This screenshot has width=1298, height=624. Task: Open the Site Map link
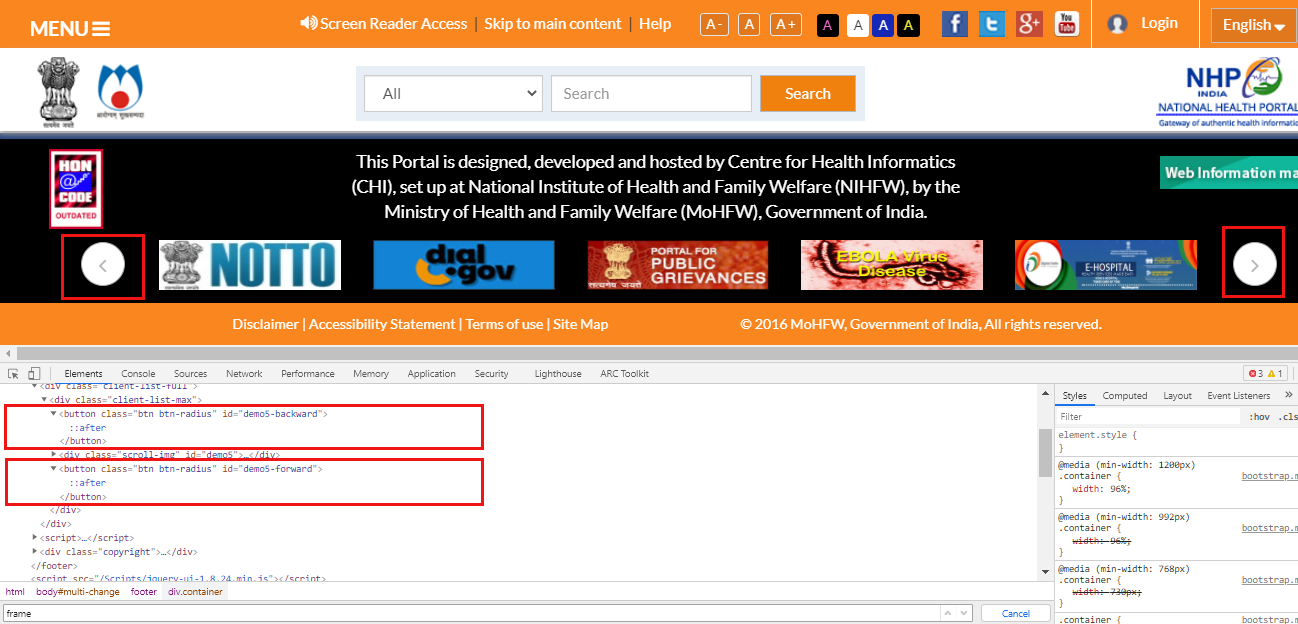580,324
